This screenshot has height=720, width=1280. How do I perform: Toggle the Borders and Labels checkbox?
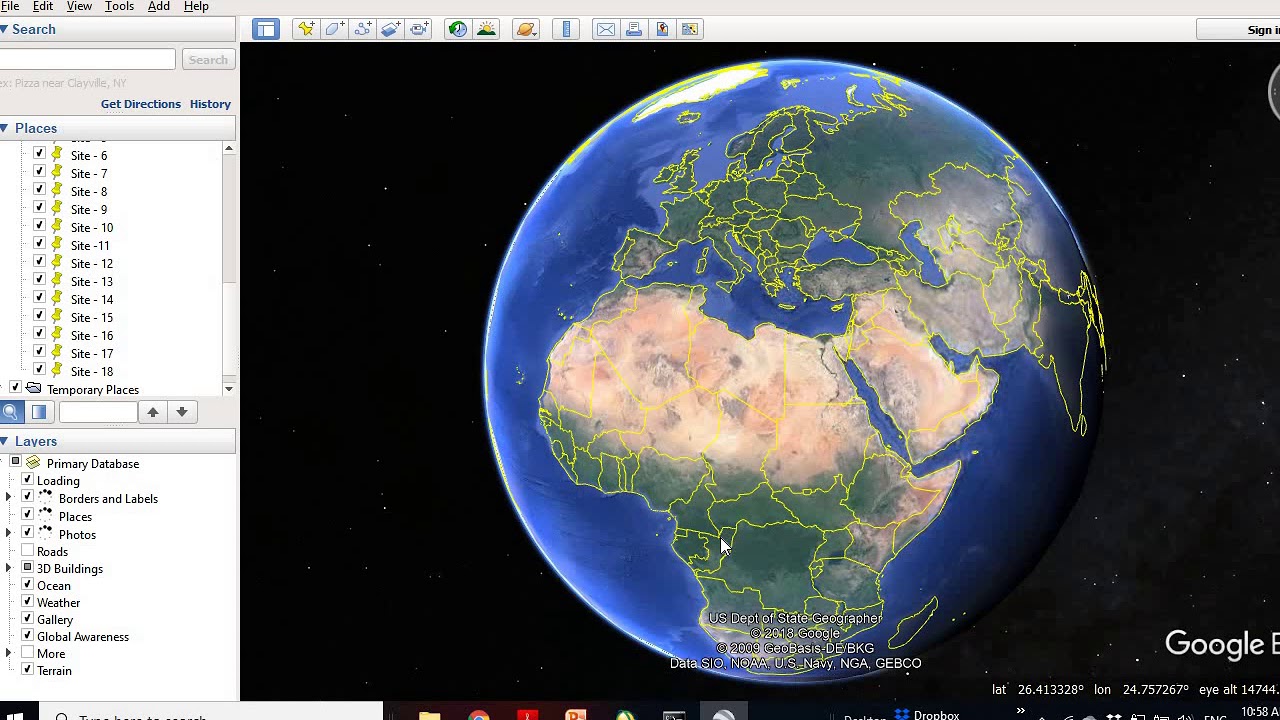(x=28, y=497)
